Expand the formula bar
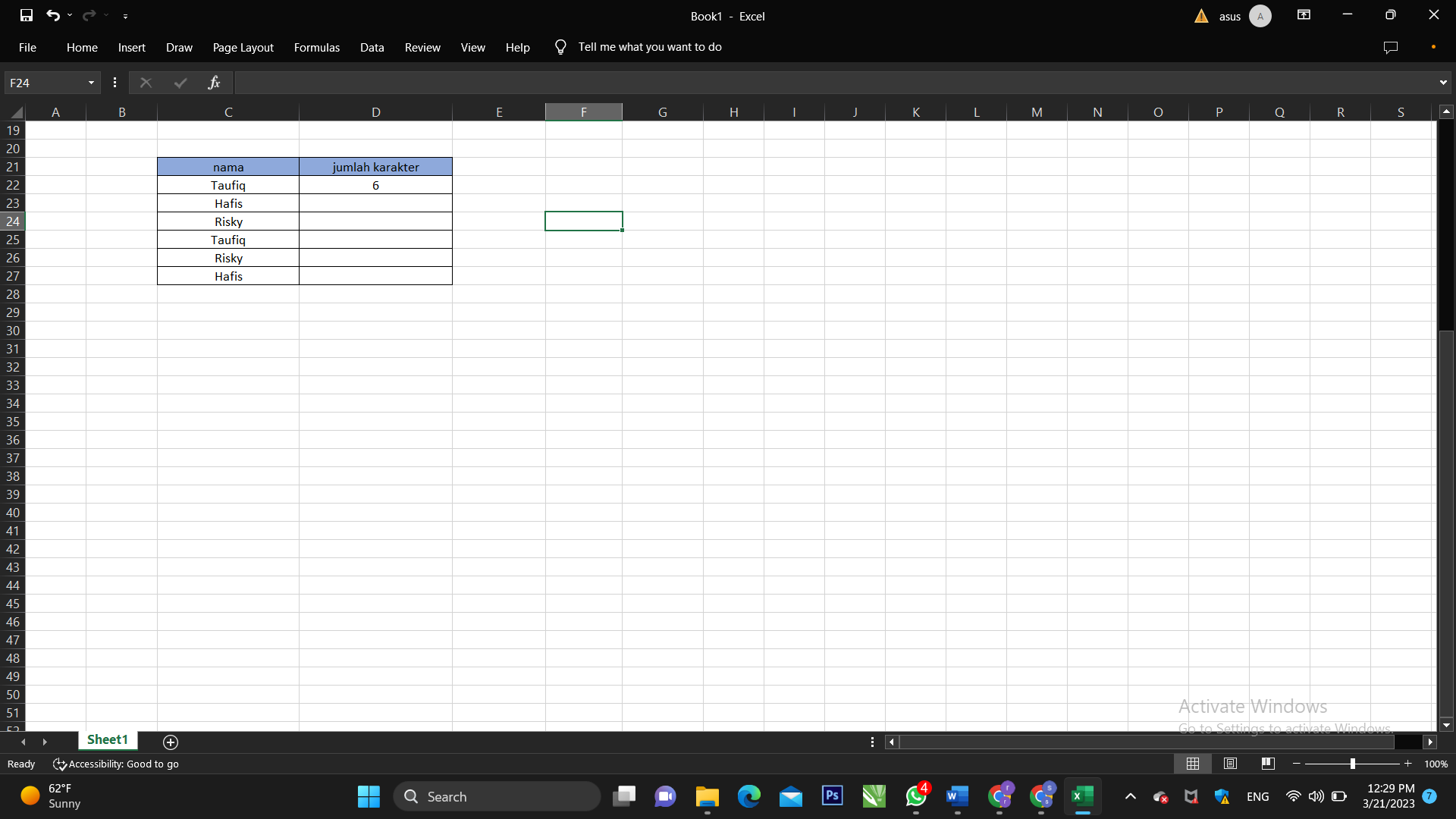 [x=1442, y=83]
